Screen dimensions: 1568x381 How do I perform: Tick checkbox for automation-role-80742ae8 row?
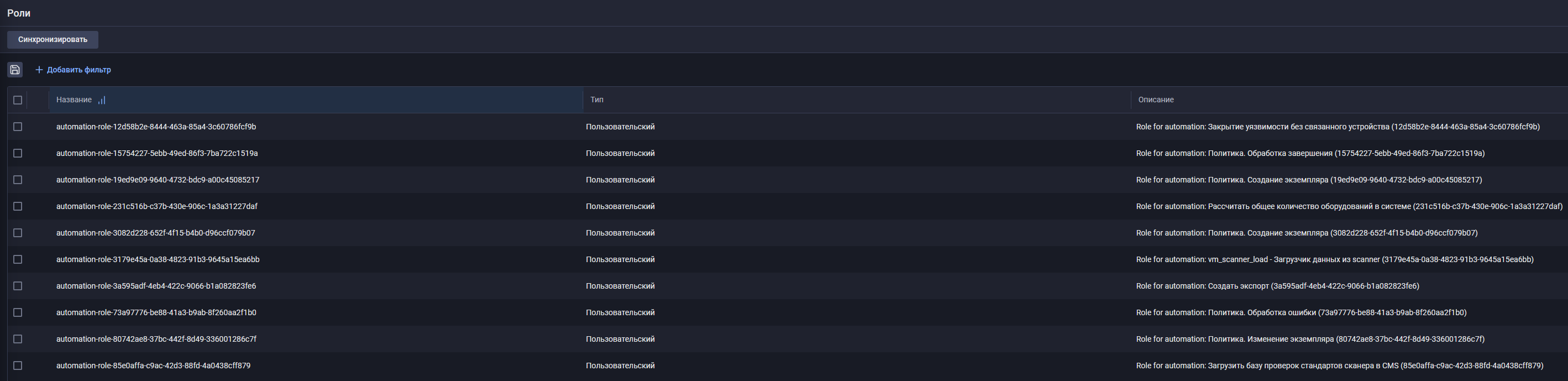[x=18, y=339]
